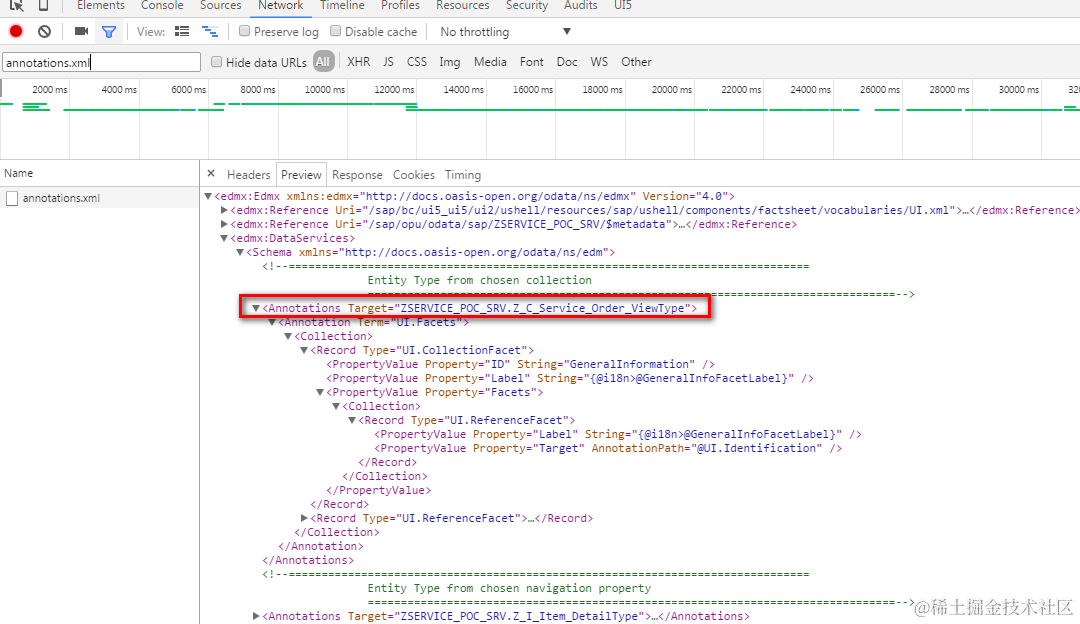Click the PropertyValue ID GeneralInformation line
Screen dimensions: 1080x624
(520, 364)
